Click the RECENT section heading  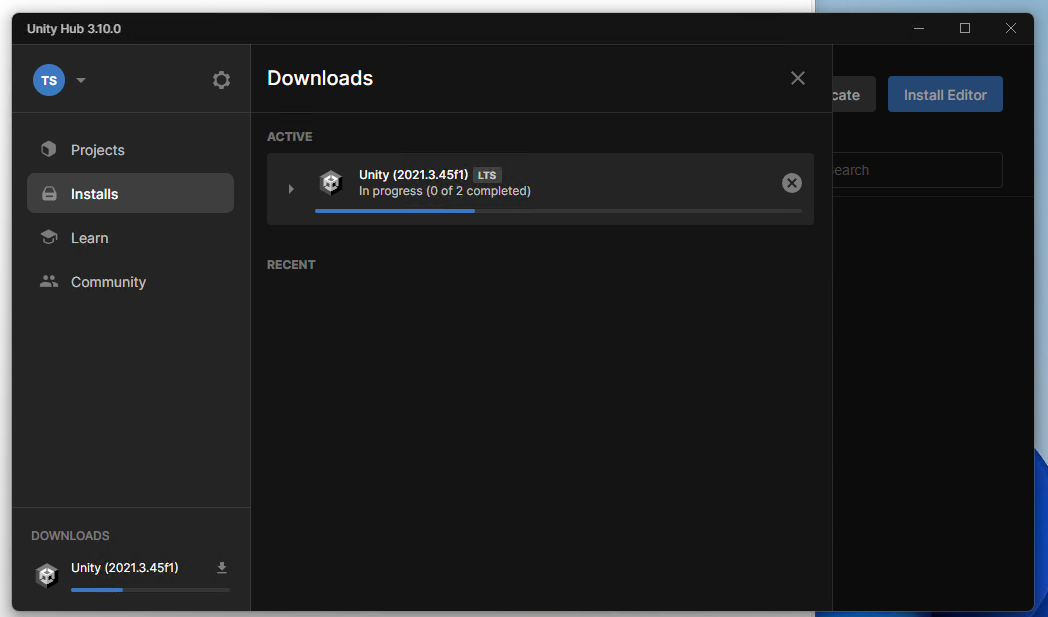[291, 265]
